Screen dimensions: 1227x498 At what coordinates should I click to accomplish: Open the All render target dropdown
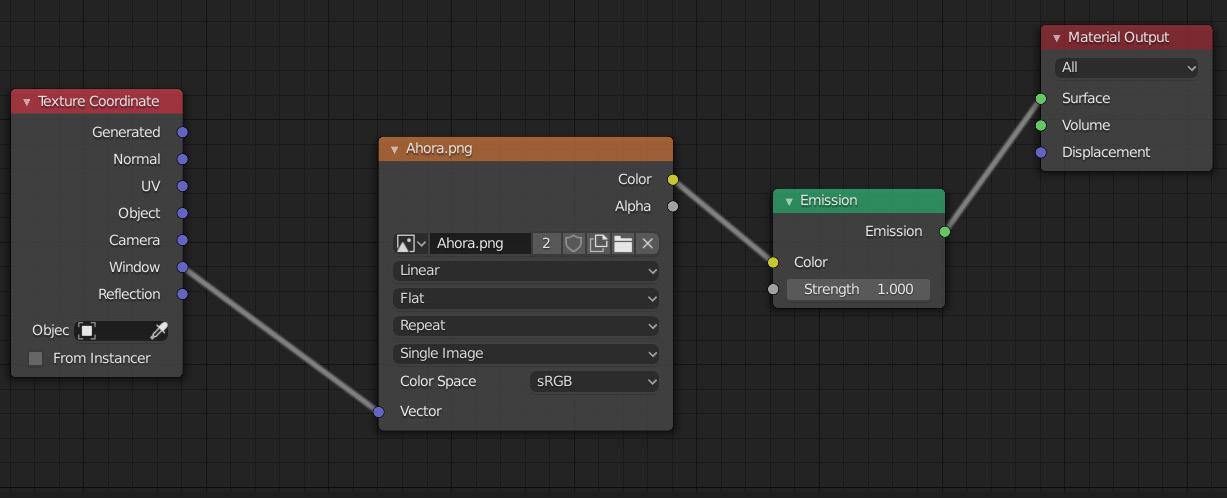[x=1127, y=67]
